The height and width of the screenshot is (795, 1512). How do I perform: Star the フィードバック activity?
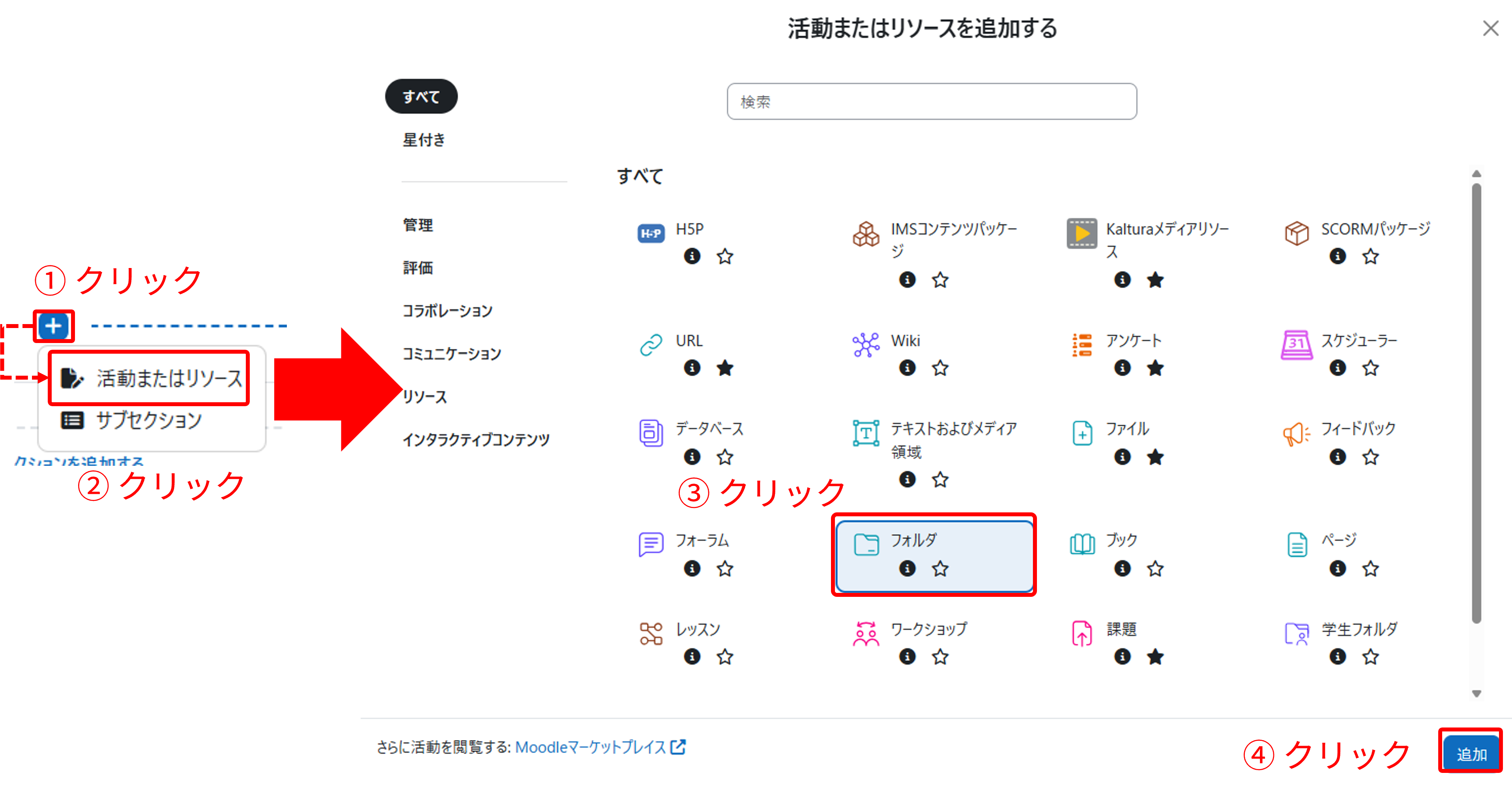pyautogui.click(x=1370, y=456)
